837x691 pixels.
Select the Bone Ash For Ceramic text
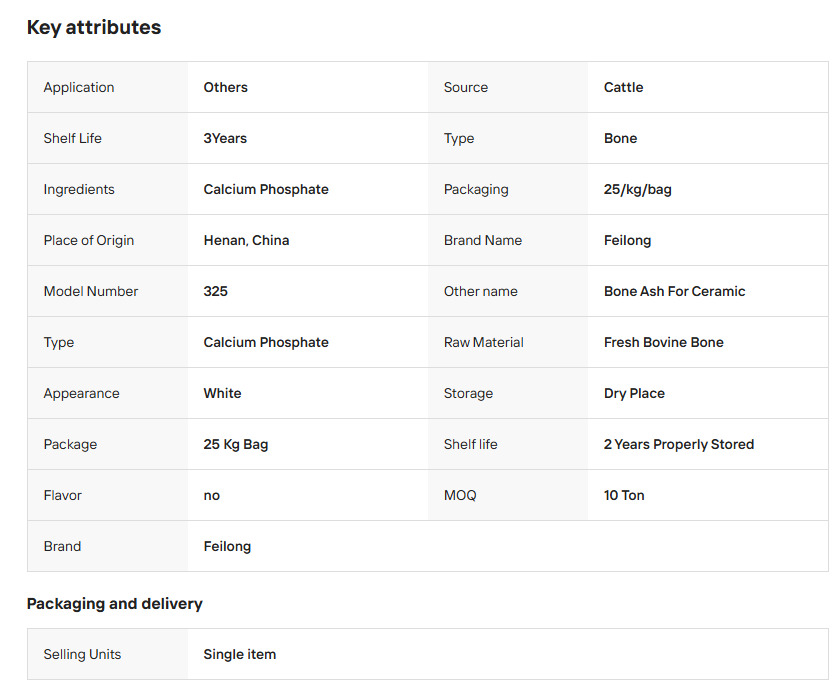674,291
